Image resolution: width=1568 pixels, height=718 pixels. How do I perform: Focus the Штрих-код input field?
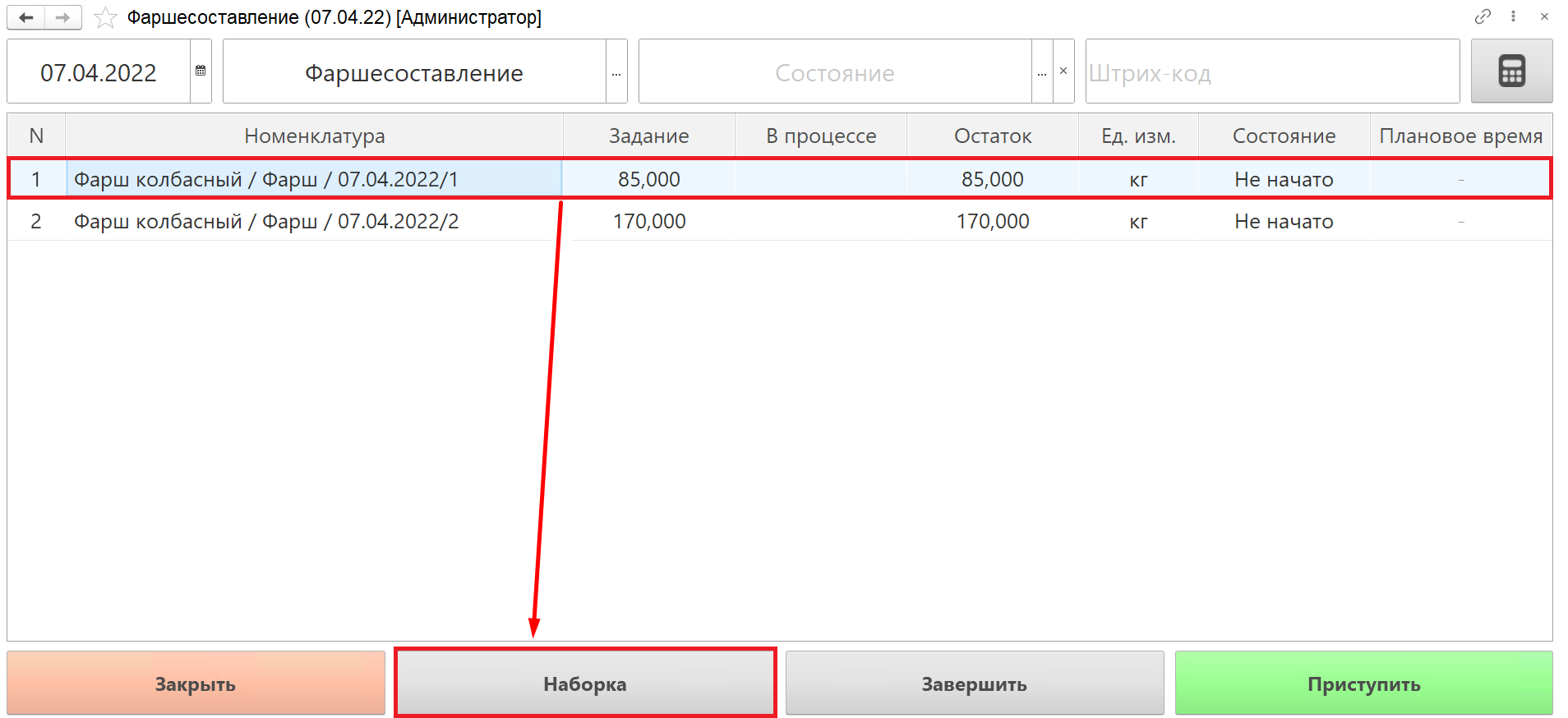pyautogui.click(x=1272, y=72)
